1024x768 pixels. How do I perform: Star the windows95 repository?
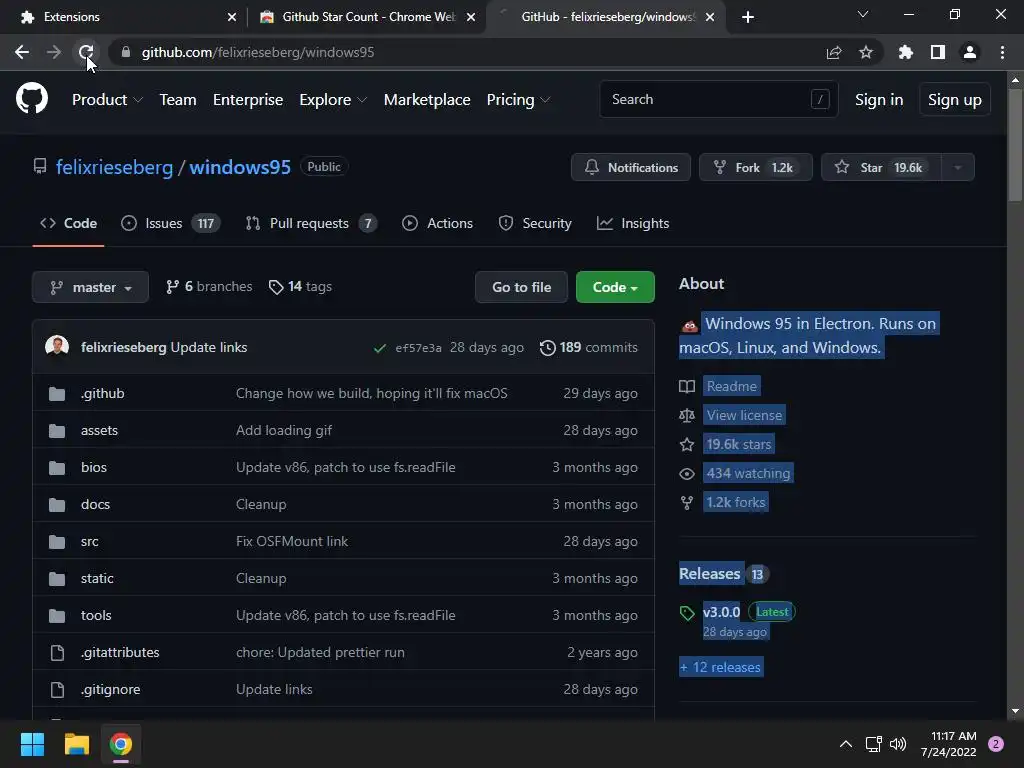(x=880, y=167)
